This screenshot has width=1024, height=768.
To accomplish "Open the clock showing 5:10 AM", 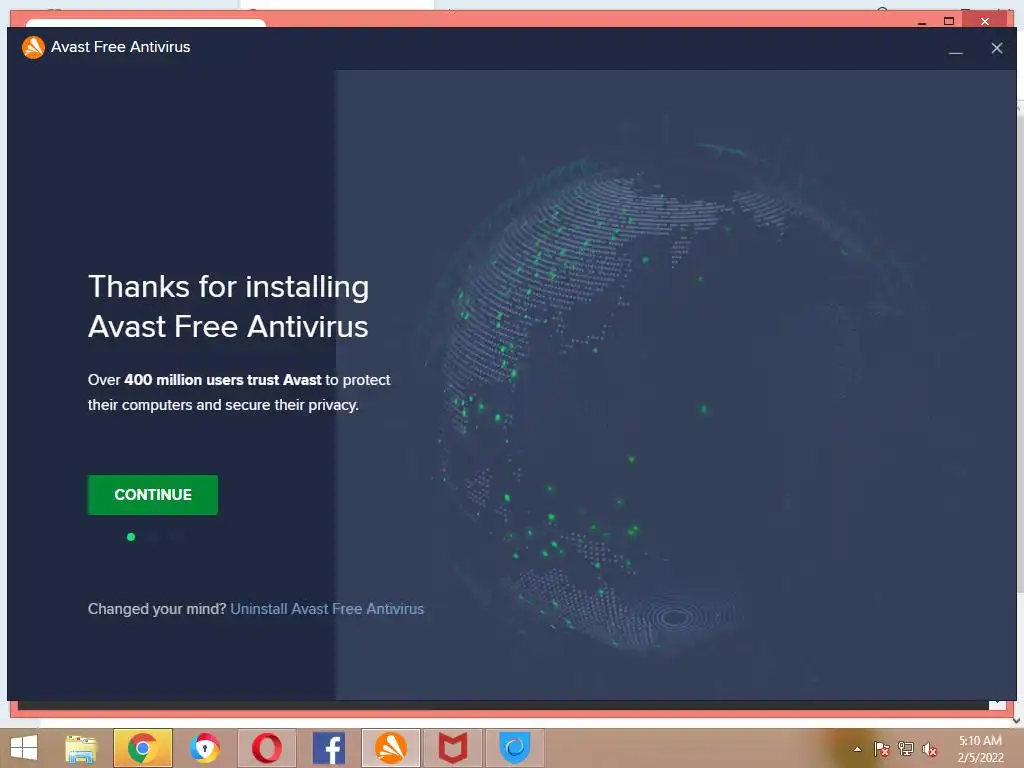I will click(x=980, y=749).
